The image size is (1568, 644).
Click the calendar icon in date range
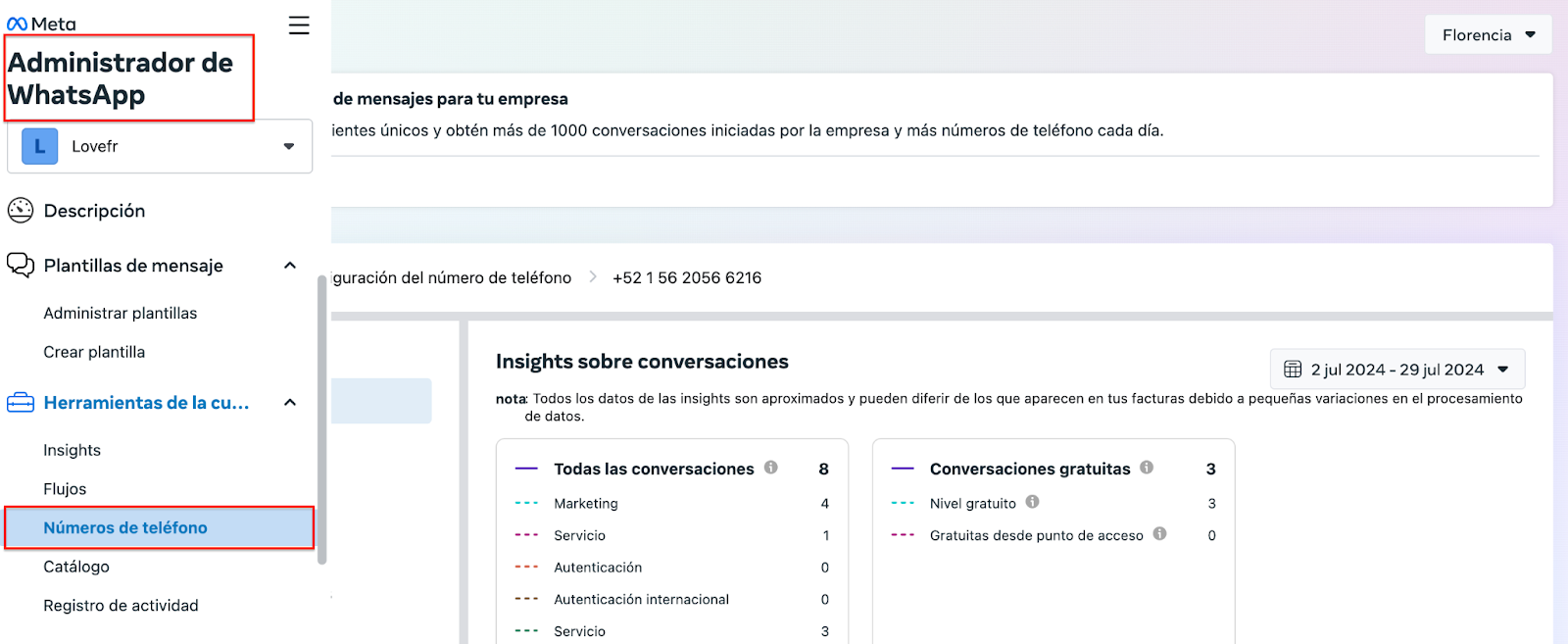tap(1293, 370)
